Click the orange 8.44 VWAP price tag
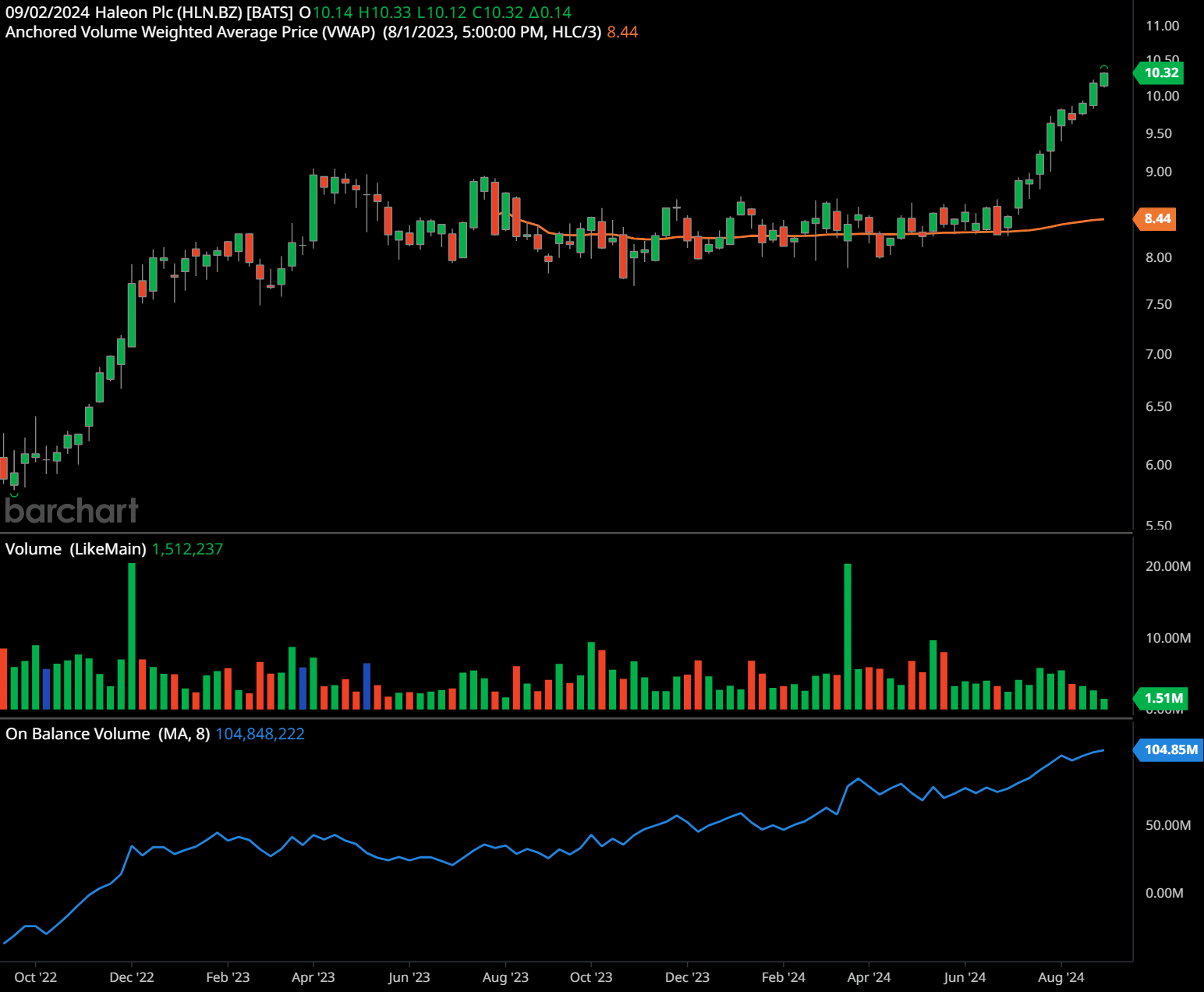This screenshot has height=992, width=1204. 1155,218
